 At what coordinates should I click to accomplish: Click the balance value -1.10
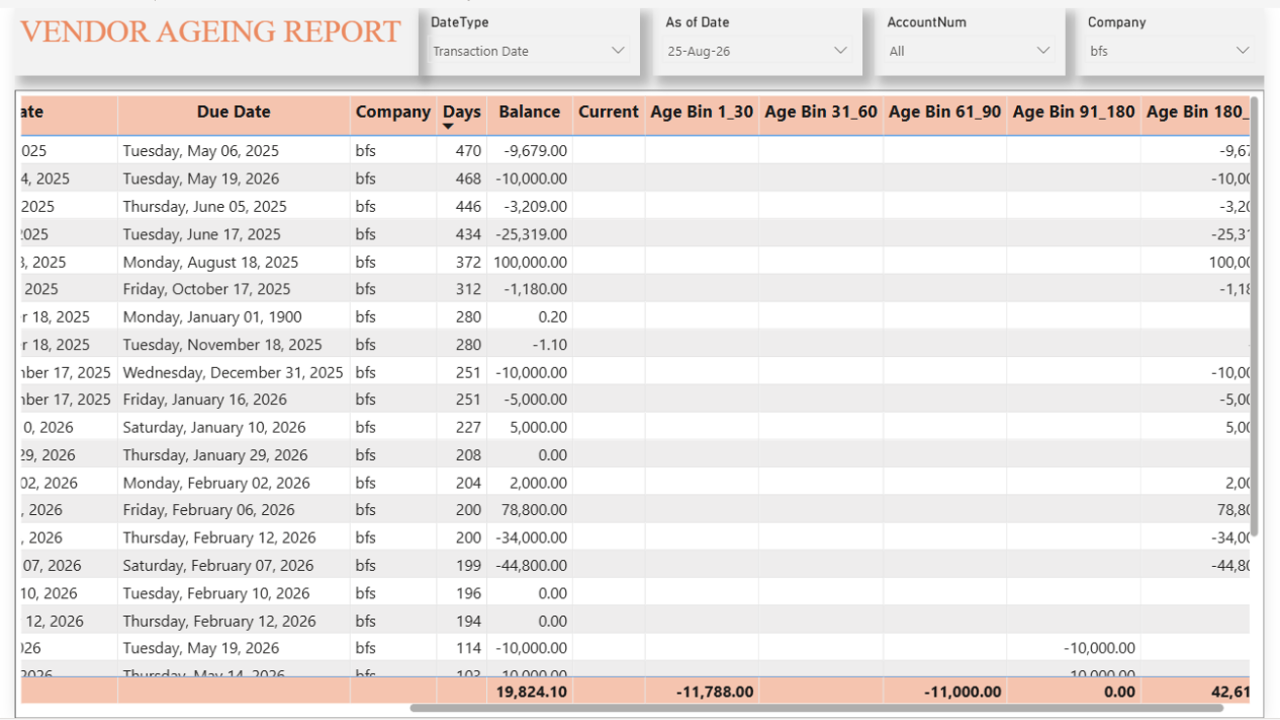(x=550, y=345)
